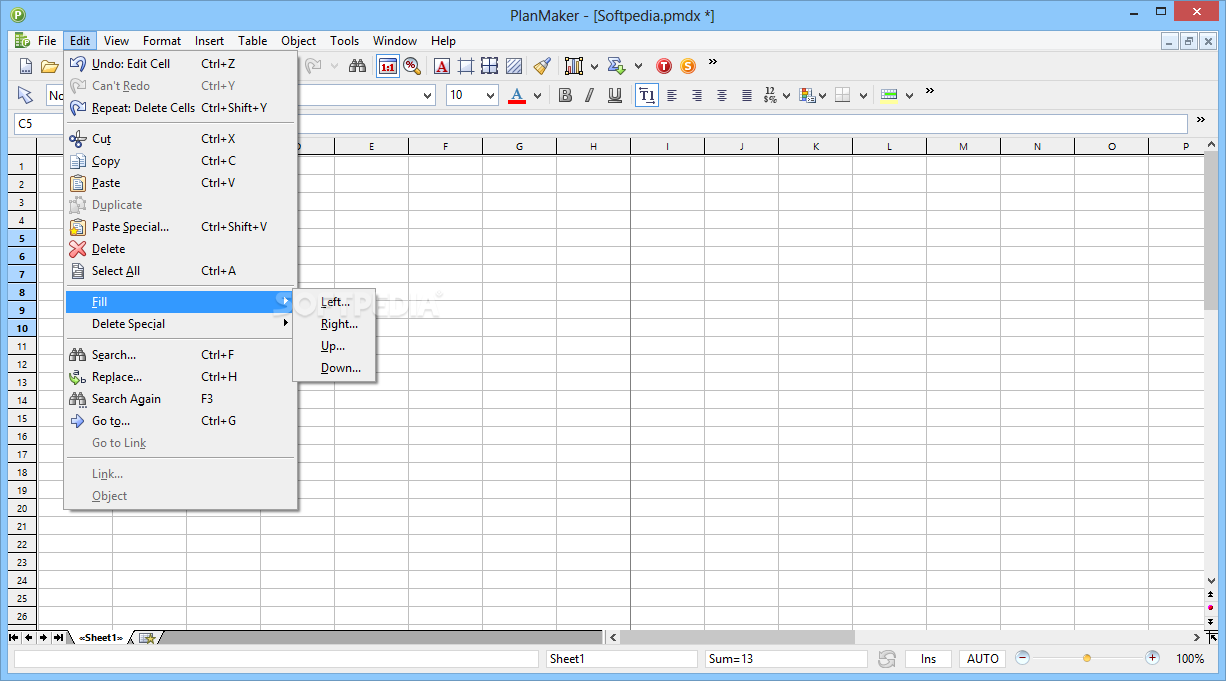Click the percent magnifier zoom icon

(x=411, y=66)
